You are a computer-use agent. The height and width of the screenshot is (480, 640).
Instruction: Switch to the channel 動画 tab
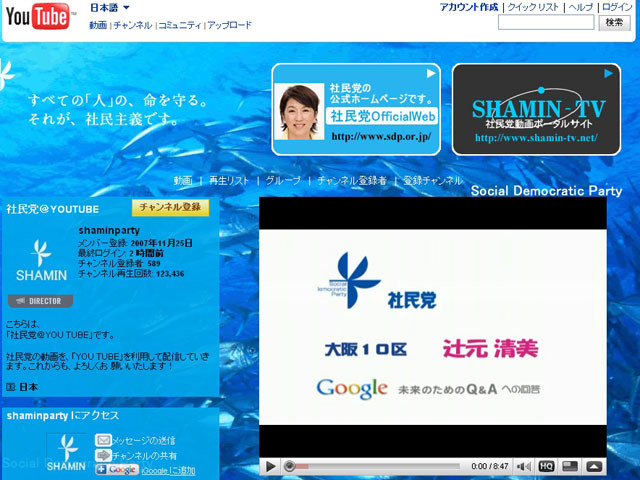click(183, 180)
